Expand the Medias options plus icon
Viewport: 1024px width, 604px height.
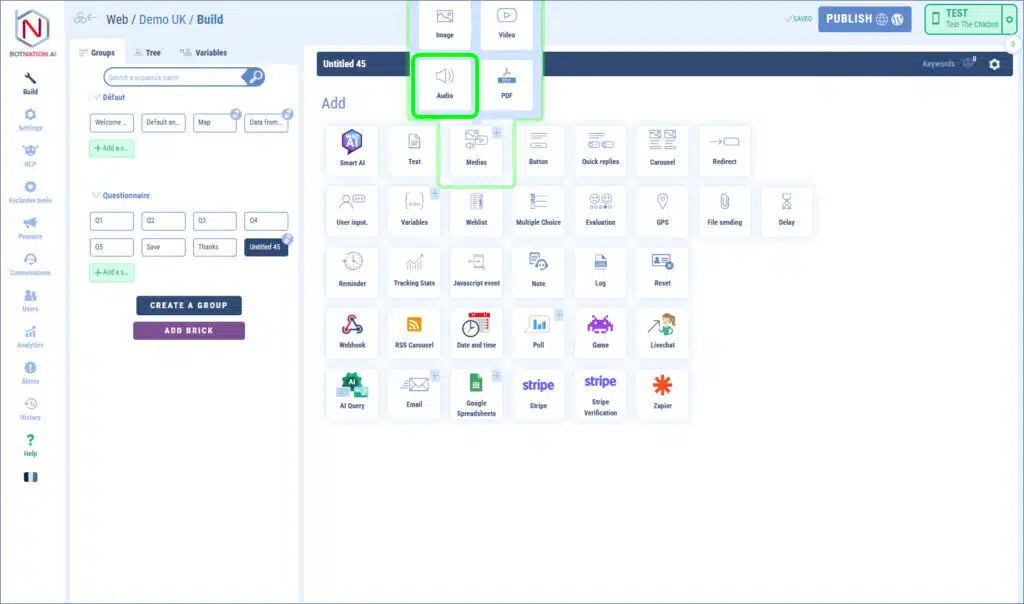point(497,132)
